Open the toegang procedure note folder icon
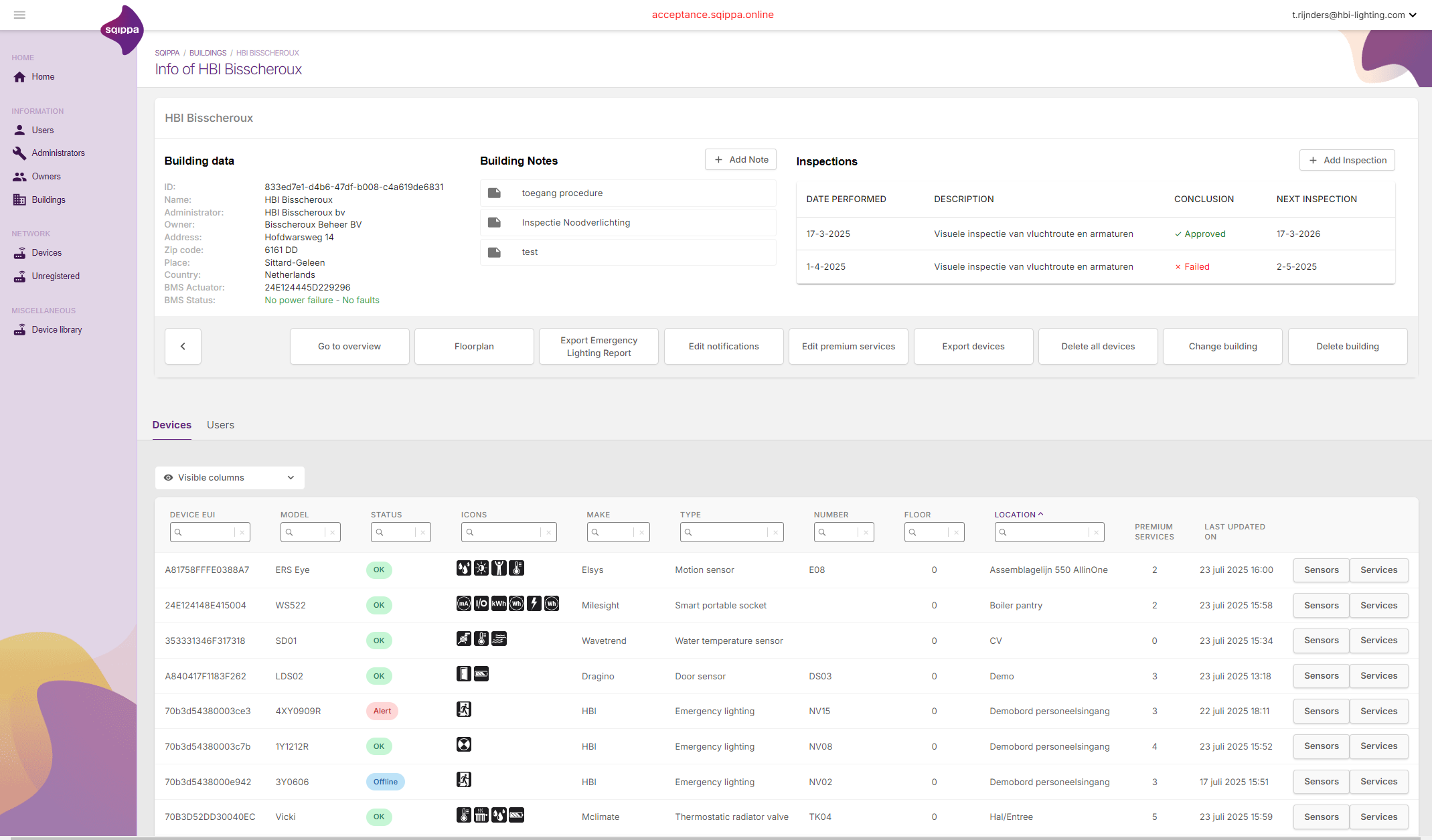1432x840 pixels. click(x=494, y=193)
